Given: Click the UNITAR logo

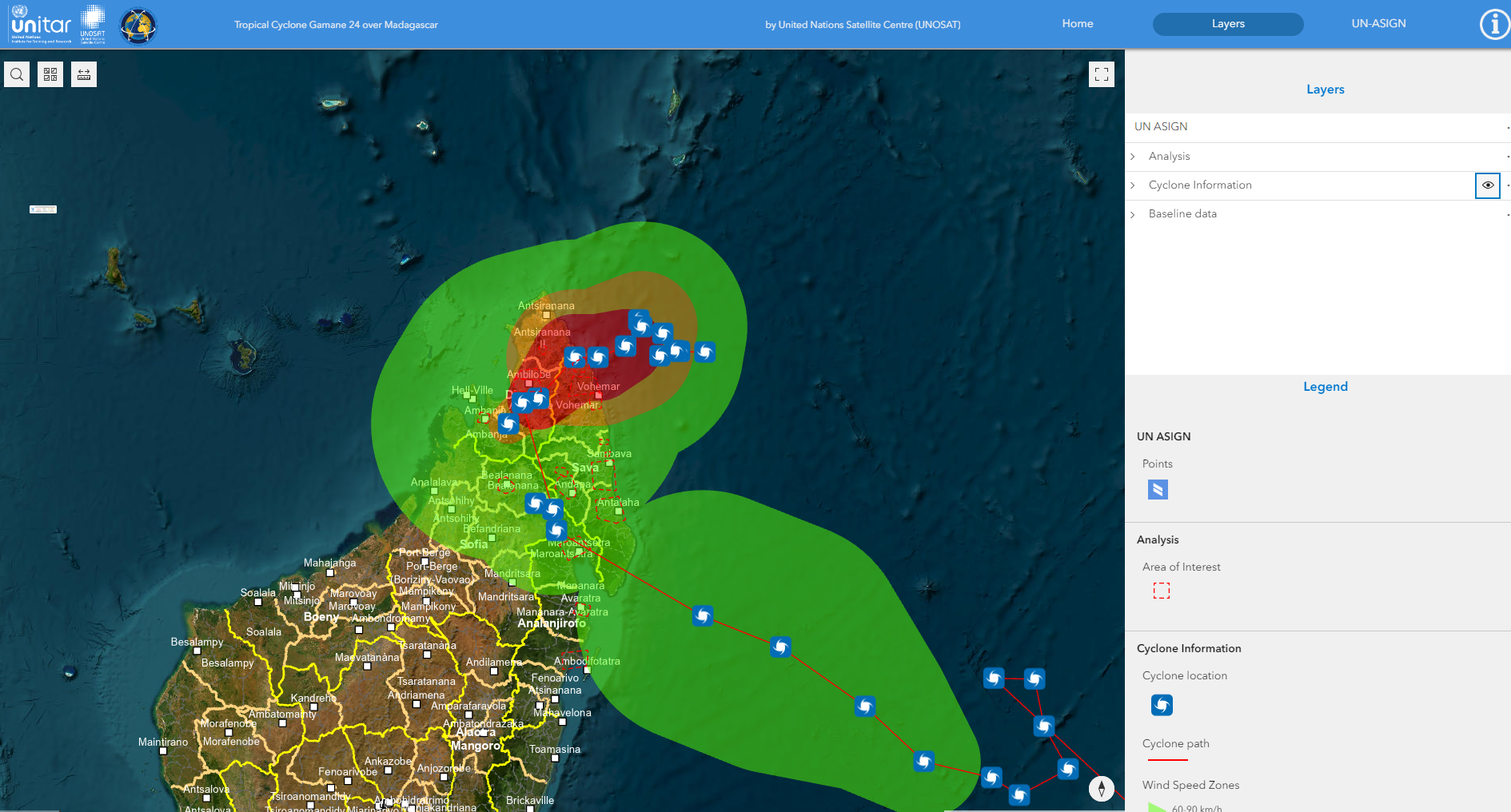Looking at the screenshot, I should pyautogui.click(x=42, y=24).
